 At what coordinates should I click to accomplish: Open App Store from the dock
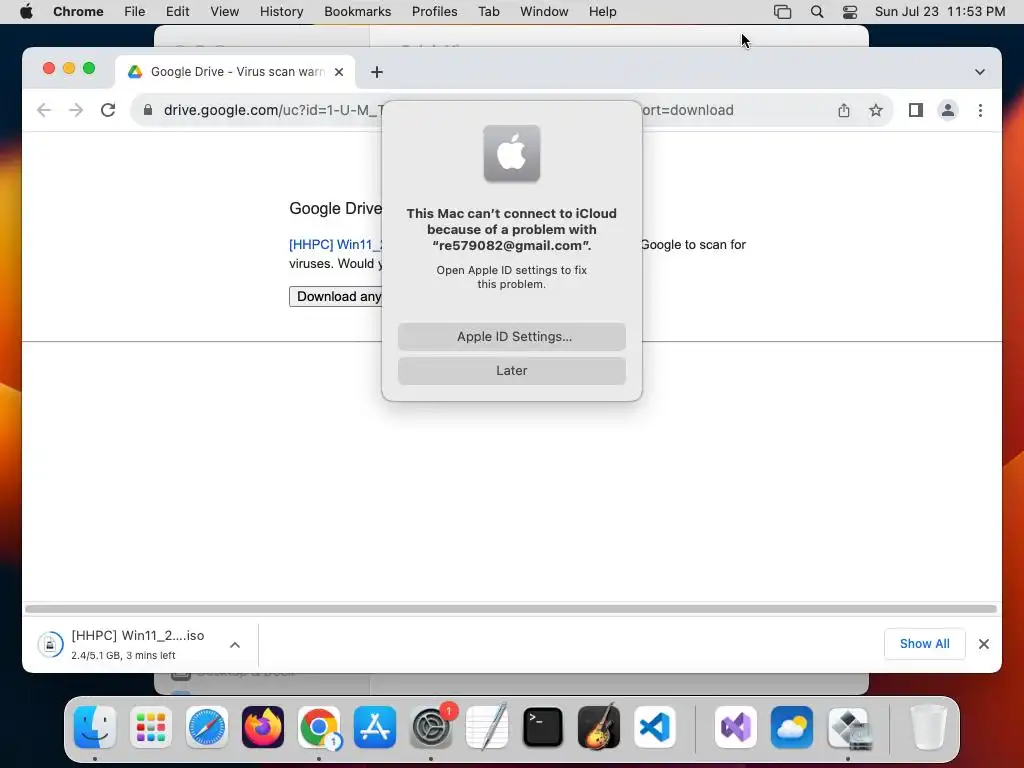(375, 727)
